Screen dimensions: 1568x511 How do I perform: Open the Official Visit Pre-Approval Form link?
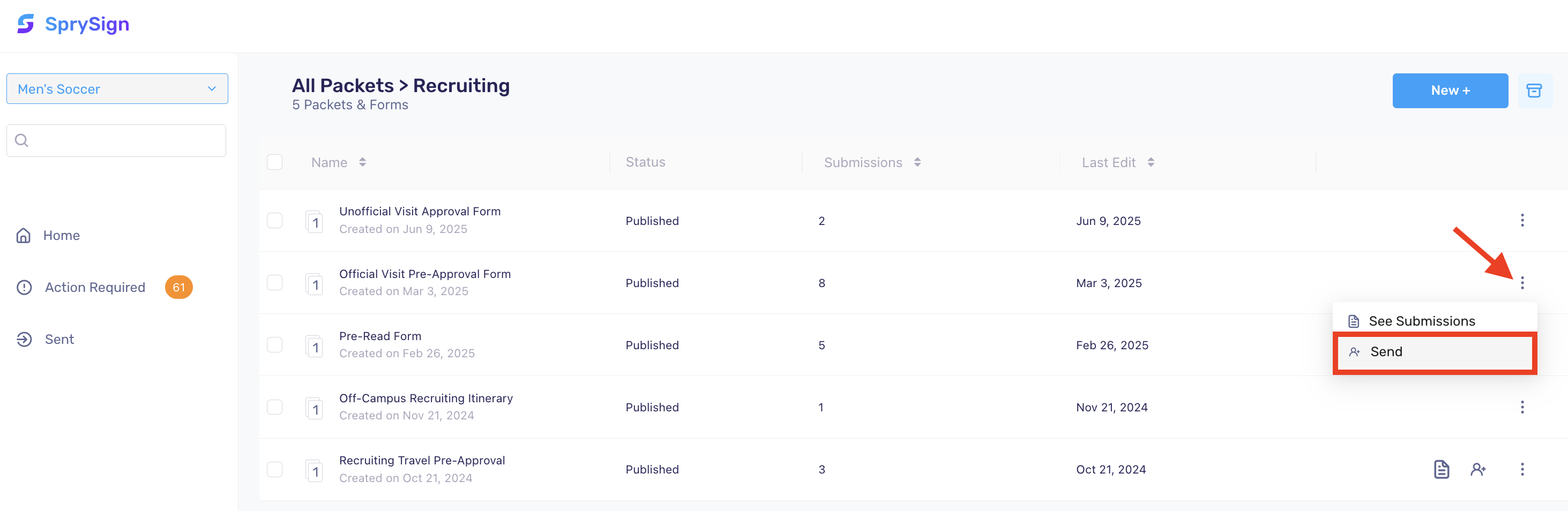[x=425, y=274]
